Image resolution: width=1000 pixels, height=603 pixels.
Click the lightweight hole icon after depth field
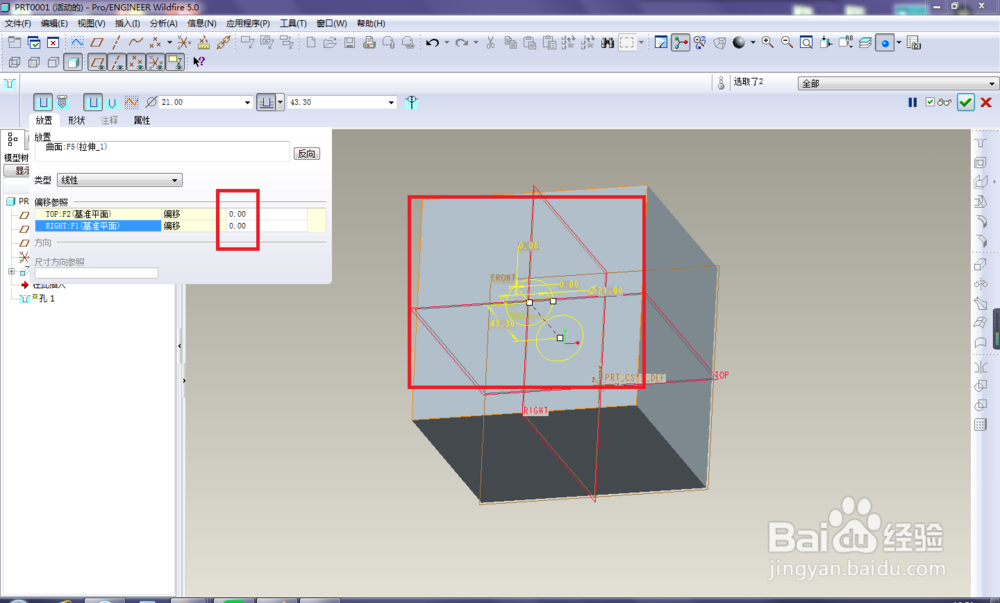pyautogui.click(x=411, y=102)
